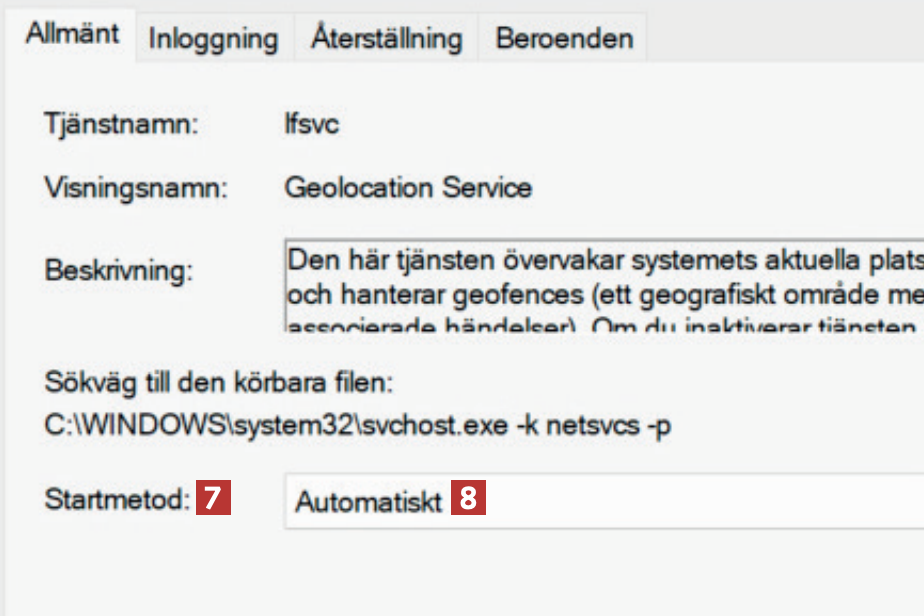924x616 pixels.
Task: Select the Beroenden tab
Action: click(x=564, y=39)
